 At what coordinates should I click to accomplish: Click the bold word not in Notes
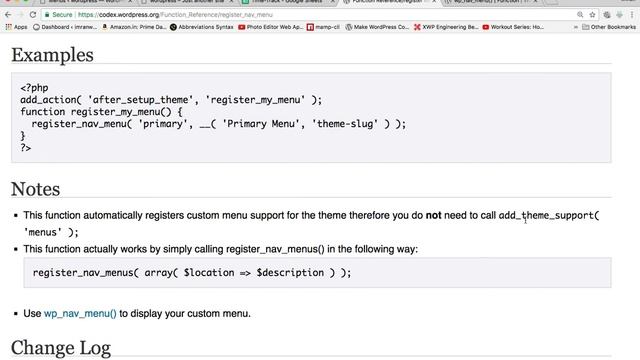pos(433,215)
